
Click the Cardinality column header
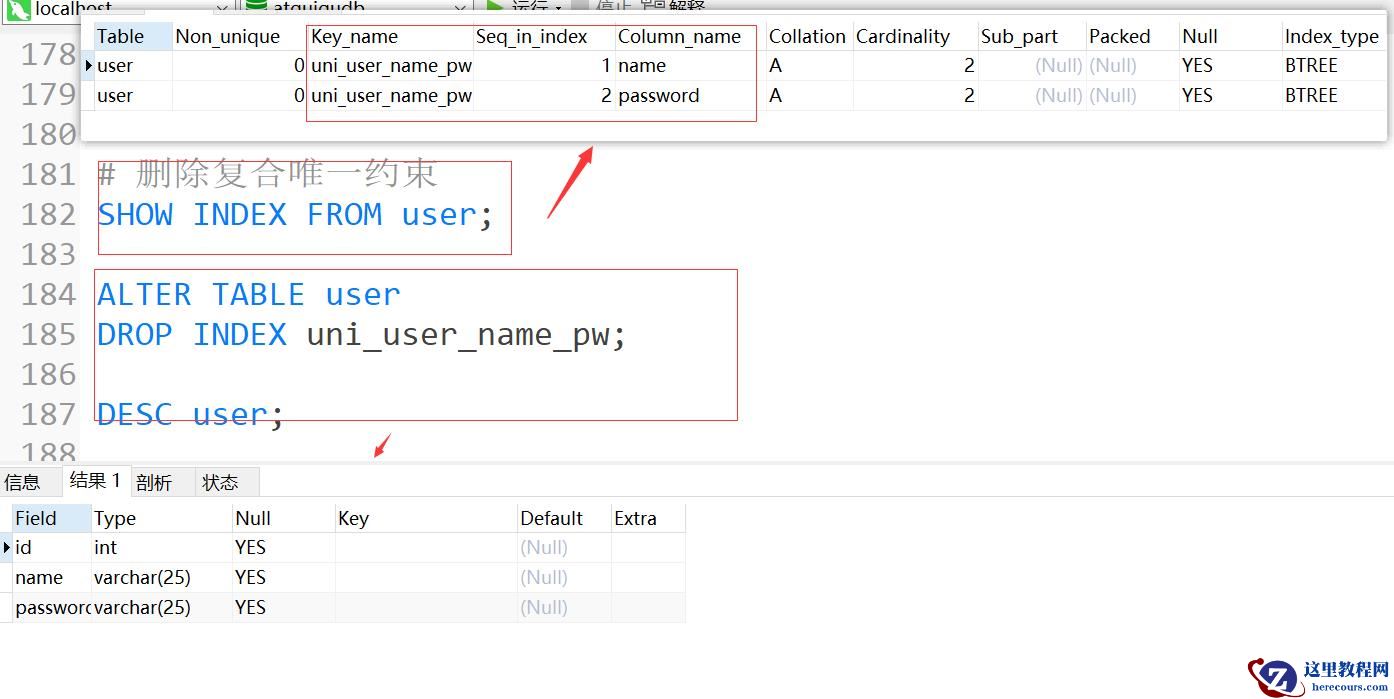click(915, 36)
